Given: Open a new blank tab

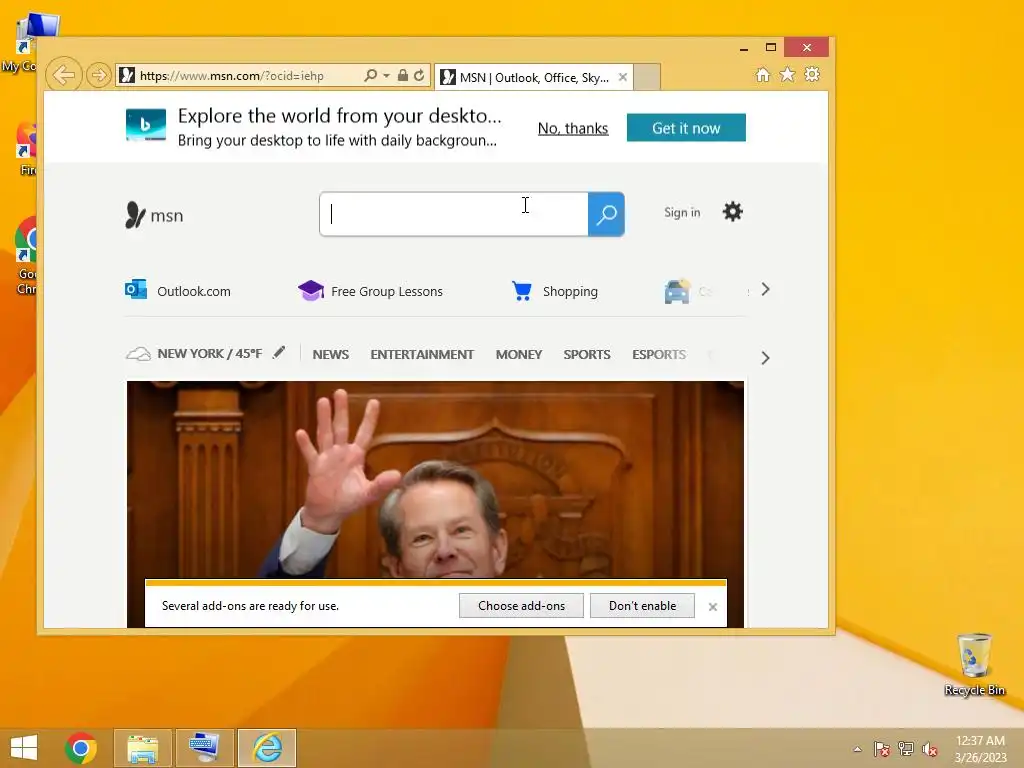Looking at the screenshot, I should pyautogui.click(x=647, y=77).
